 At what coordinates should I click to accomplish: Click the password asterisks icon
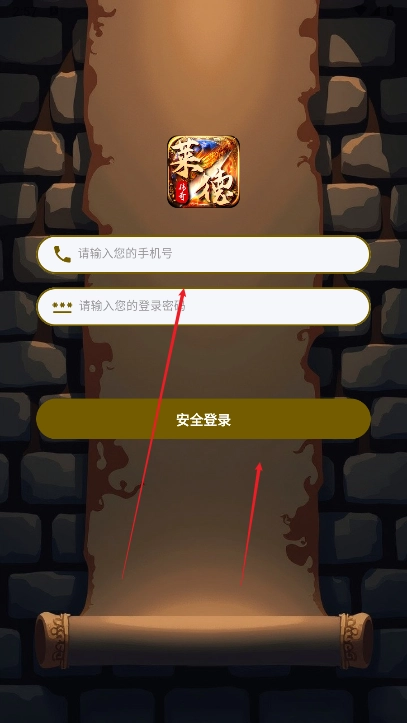pos(62,307)
